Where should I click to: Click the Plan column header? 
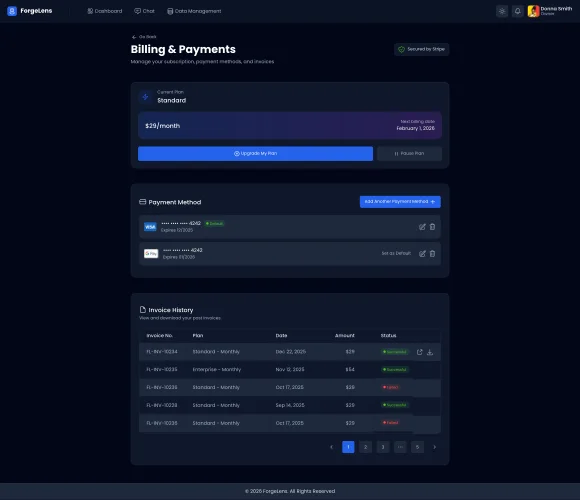[198, 335]
